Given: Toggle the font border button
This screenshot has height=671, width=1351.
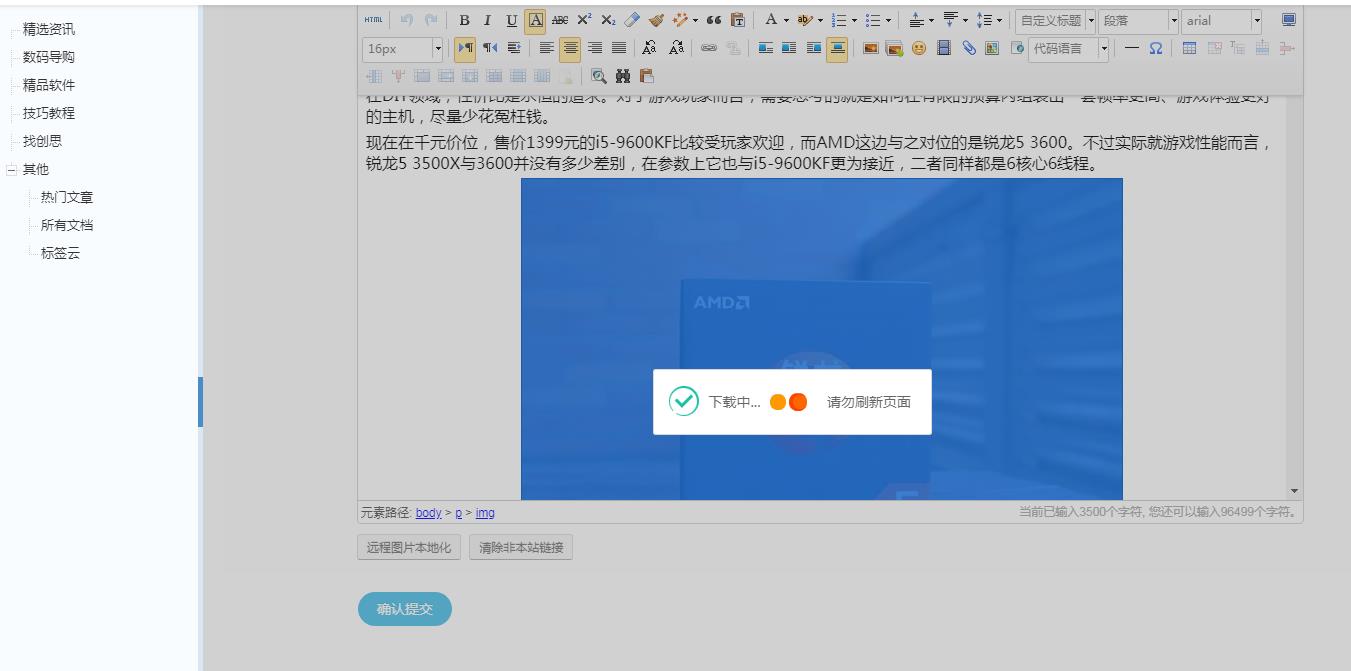Looking at the screenshot, I should 536,20.
